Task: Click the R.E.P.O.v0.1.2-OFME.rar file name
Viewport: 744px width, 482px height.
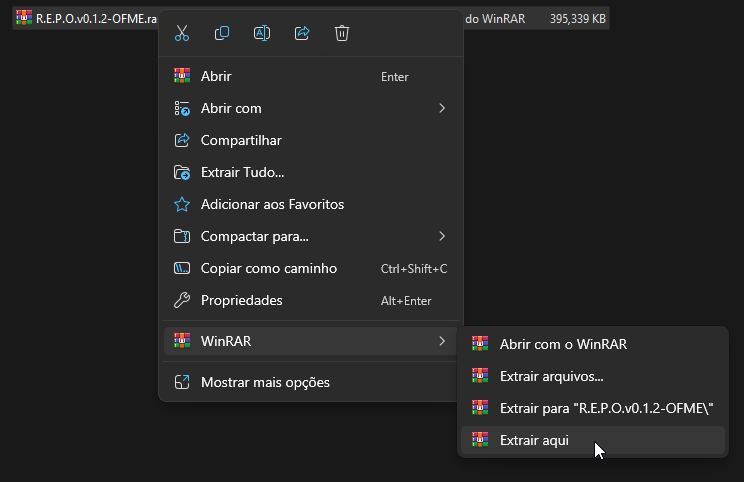Action: pyautogui.click(x=96, y=19)
